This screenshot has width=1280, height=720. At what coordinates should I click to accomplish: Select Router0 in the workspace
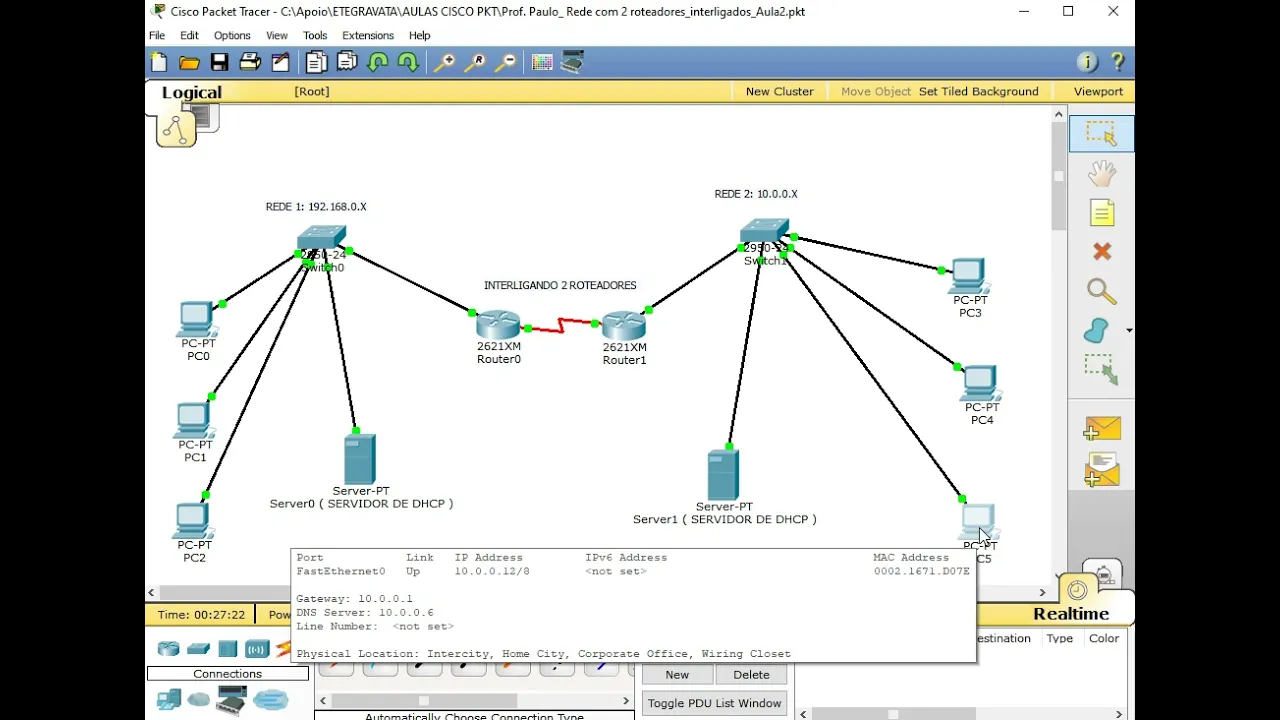(x=498, y=325)
